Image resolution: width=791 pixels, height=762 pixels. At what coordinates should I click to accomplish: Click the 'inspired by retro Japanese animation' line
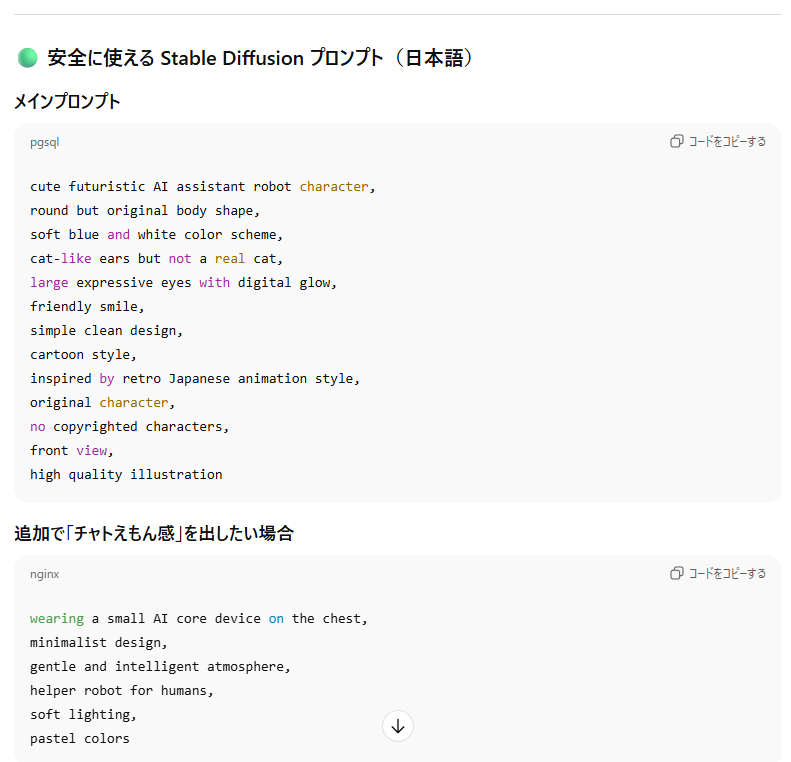(x=195, y=378)
